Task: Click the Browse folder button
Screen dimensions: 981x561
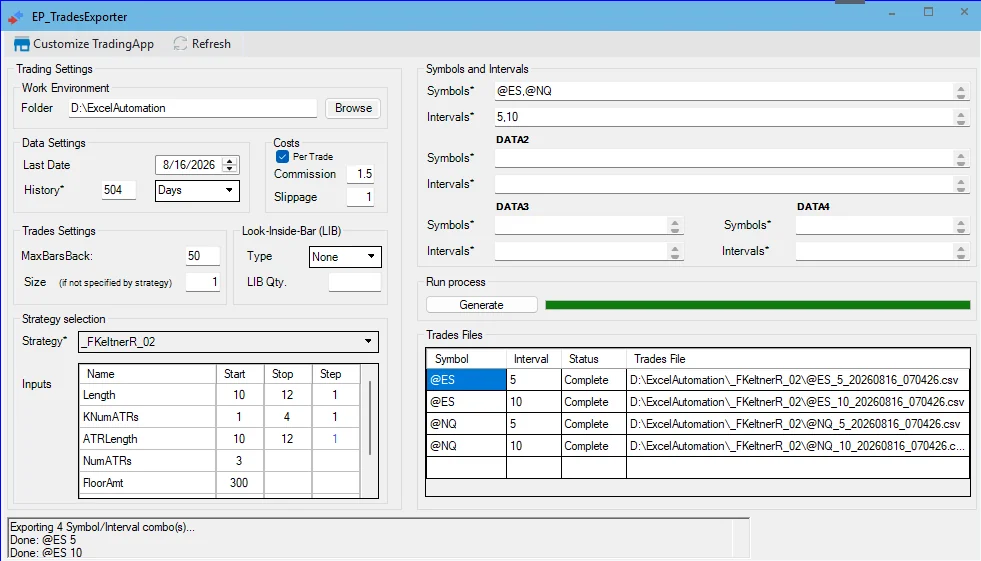Action: click(353, 108)
